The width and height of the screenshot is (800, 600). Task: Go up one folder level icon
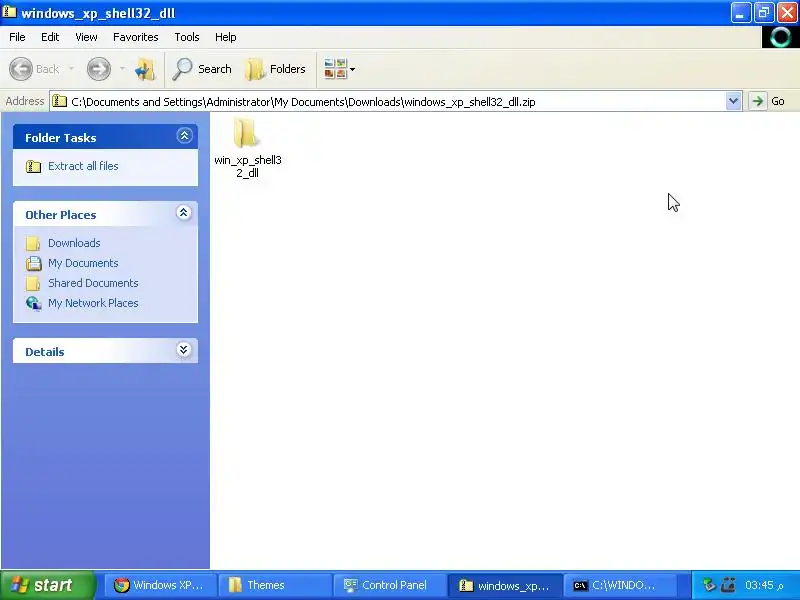tap(145, 69)
